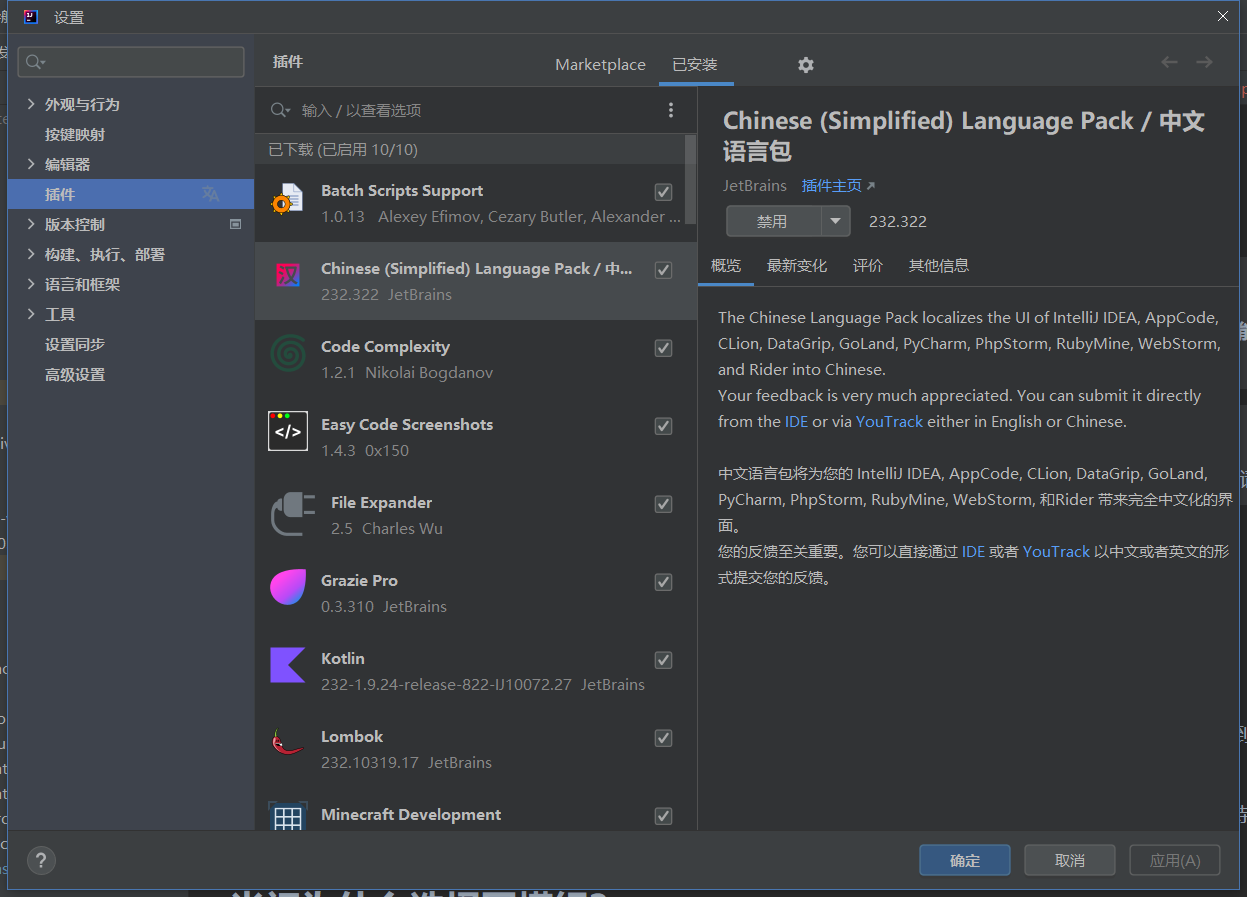Screen dimensions: 1247x897
Task: Open the 最新变化 tab
Action: [797, 265]
